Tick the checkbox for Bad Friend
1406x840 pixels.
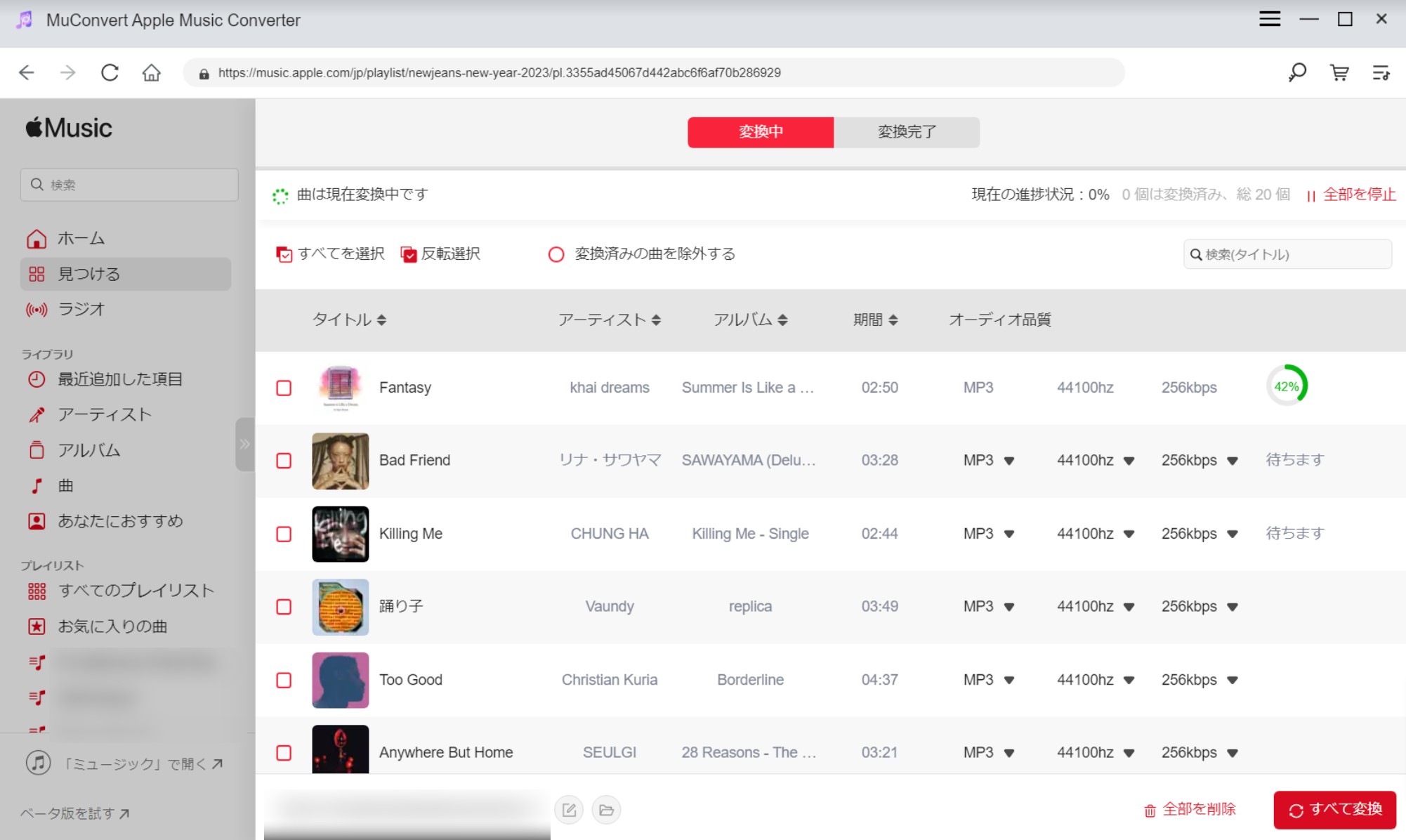coord(284,461)
